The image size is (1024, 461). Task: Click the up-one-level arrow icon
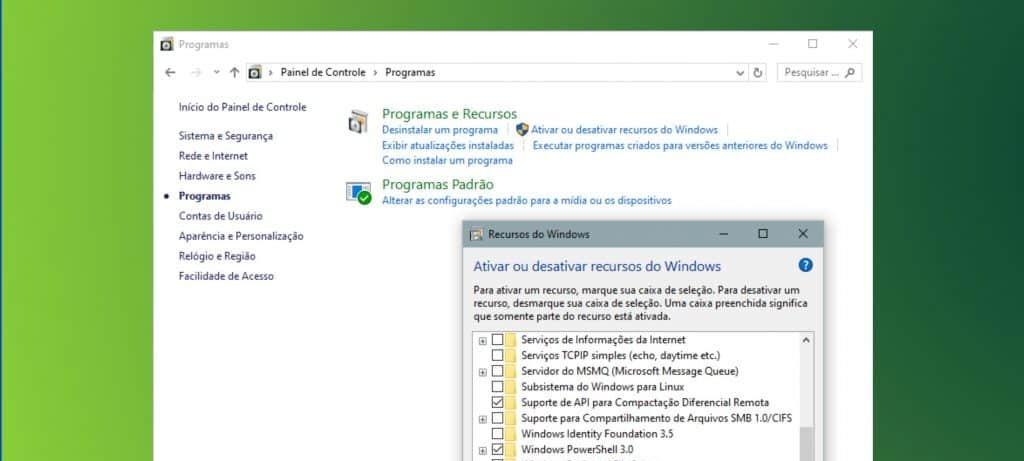(x=234, y=72)
